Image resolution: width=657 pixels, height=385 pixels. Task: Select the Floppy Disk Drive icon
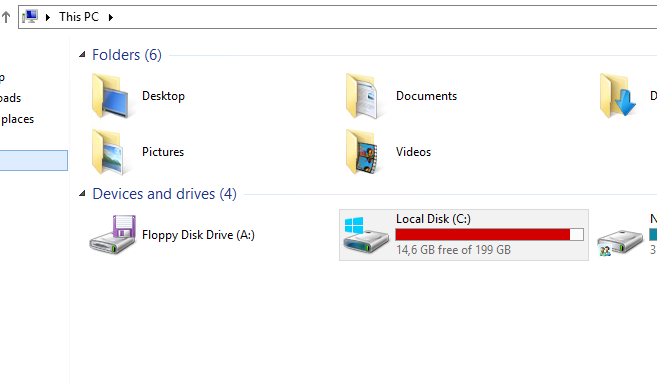pyautogui.click(x=113, y=235)
